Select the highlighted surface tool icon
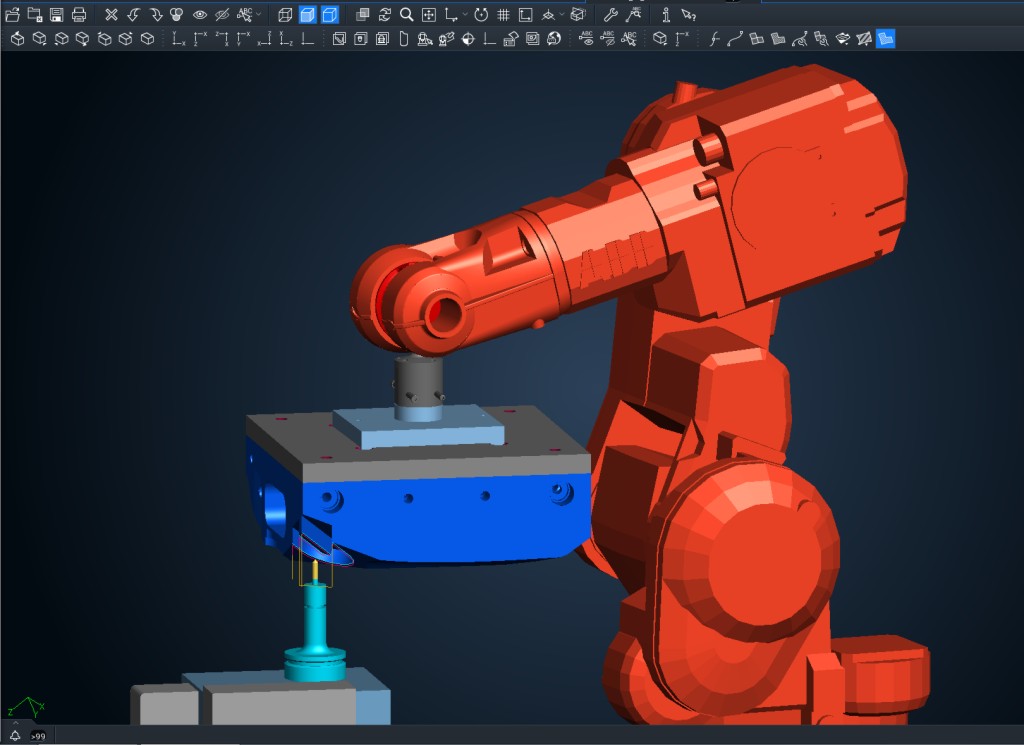Screen dimensions: 1024x745 (x=885, y=39)
